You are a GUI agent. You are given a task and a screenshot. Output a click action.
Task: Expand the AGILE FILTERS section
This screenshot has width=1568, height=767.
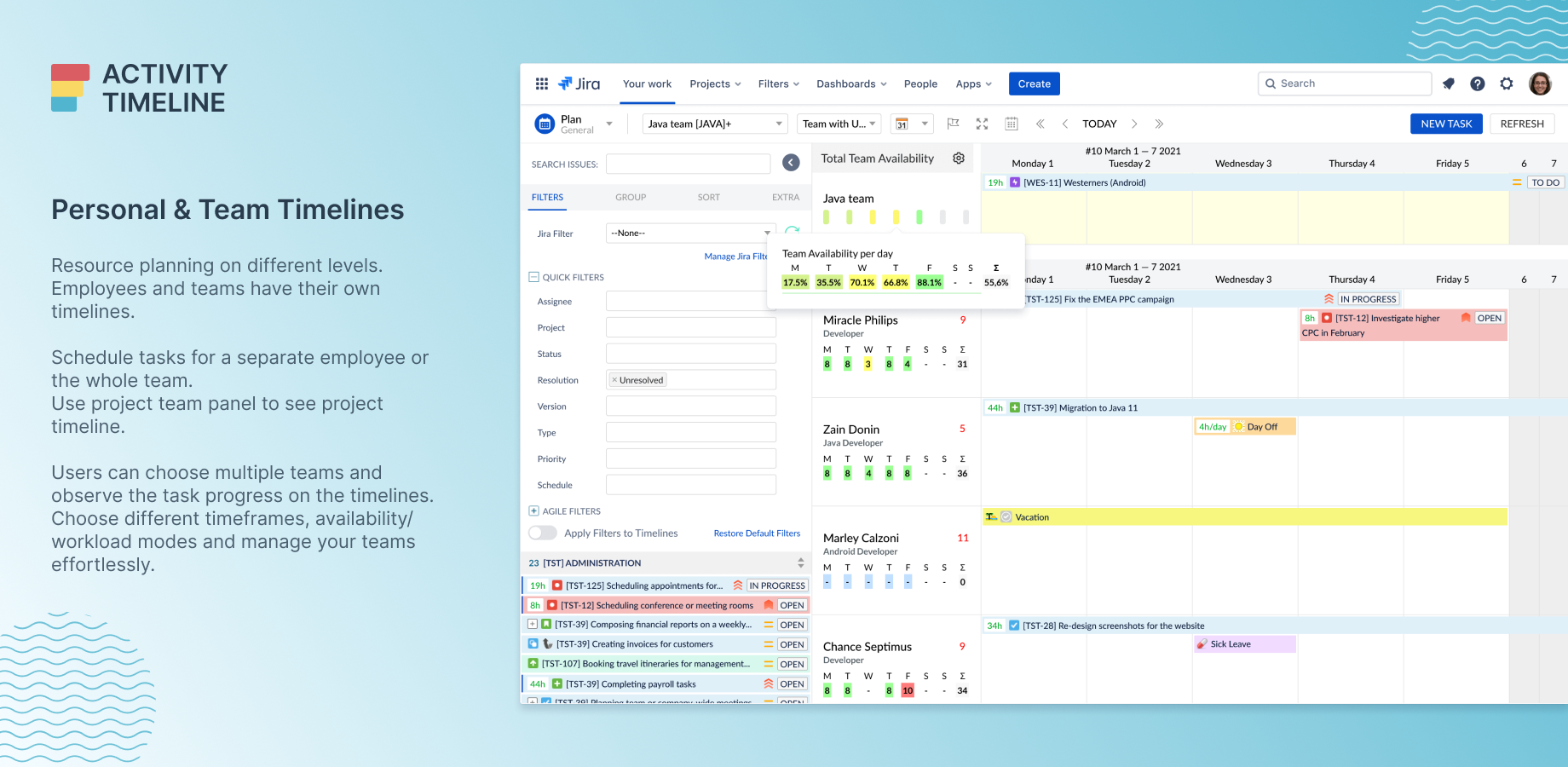(x=533, y=511)
